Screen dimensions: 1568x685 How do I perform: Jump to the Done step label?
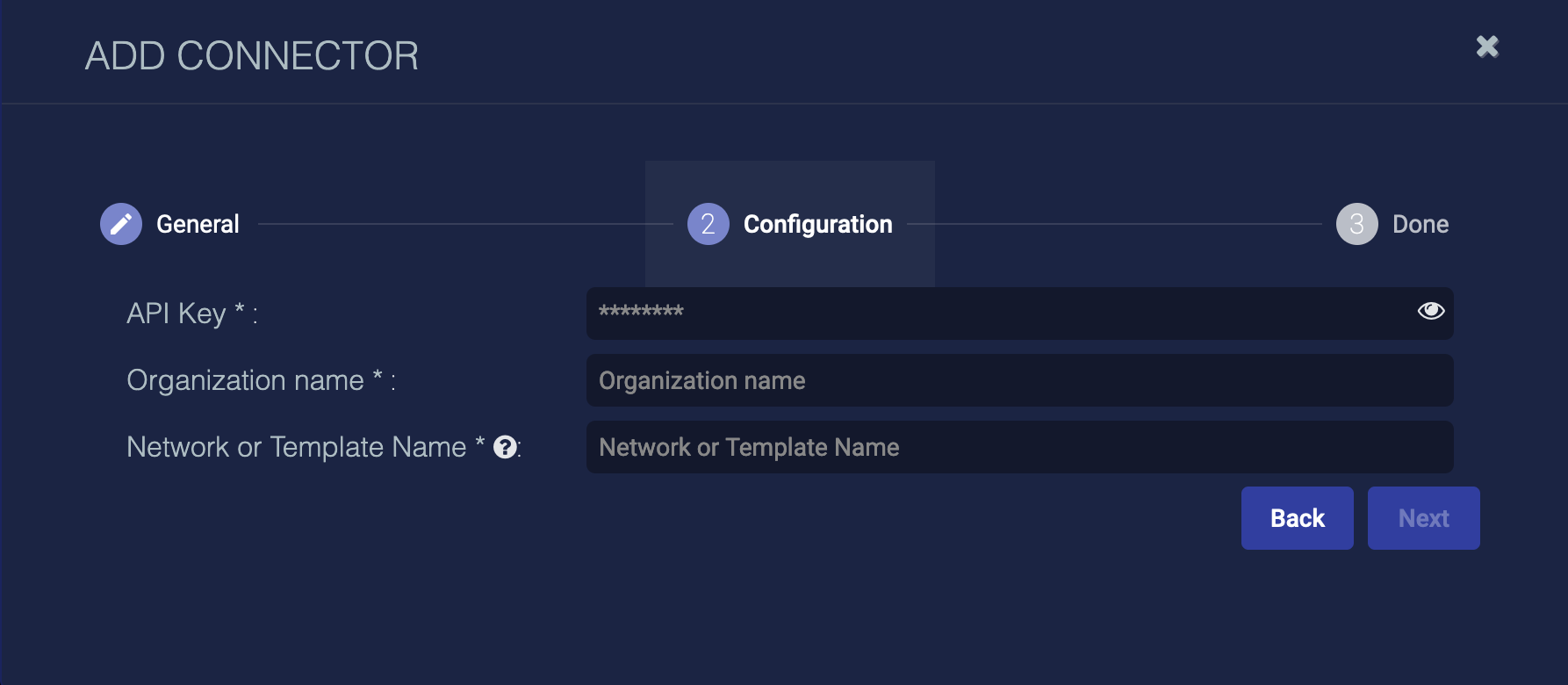coord(1420,224)
